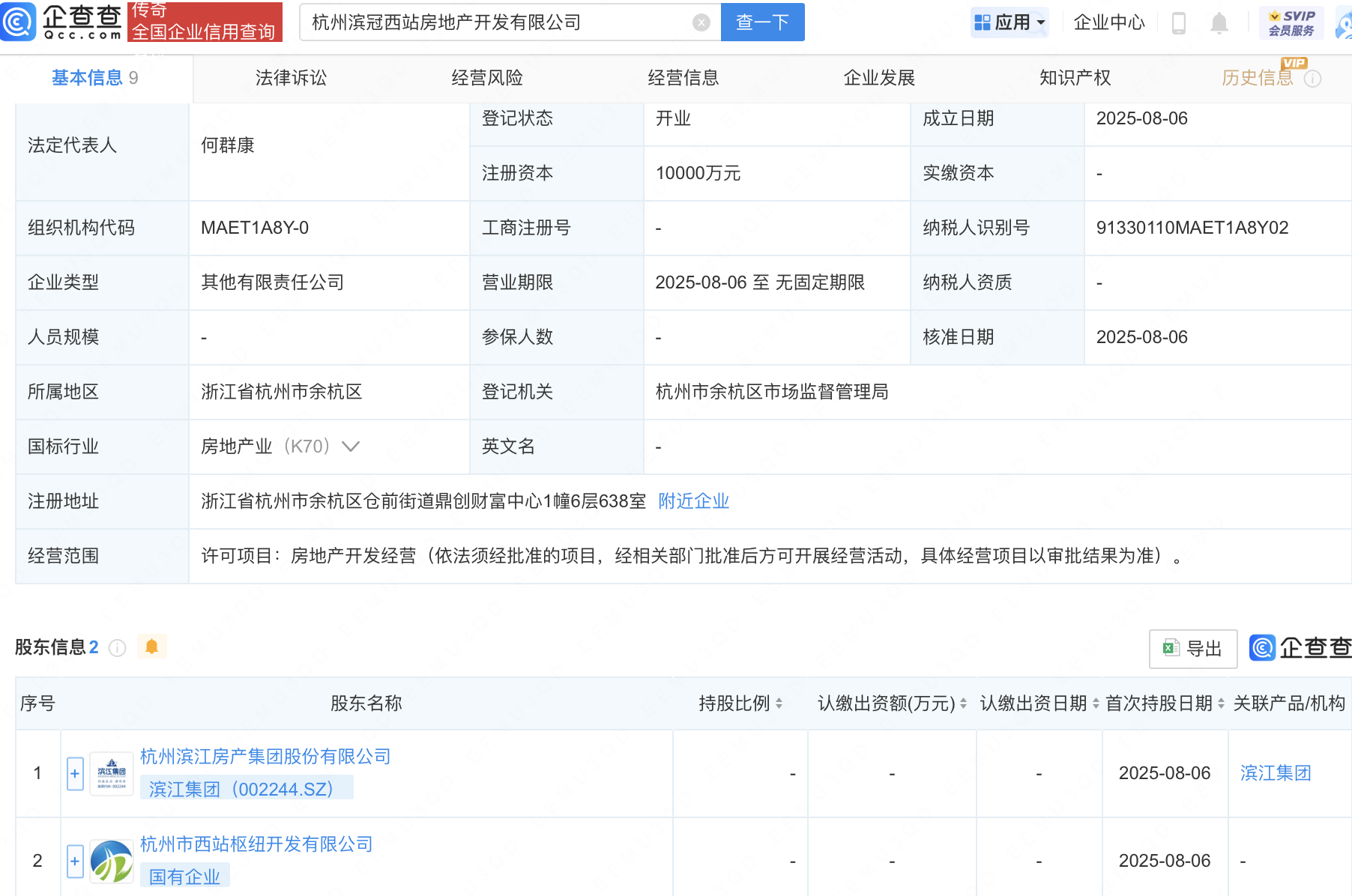Click the info icon beside 历史信息 tab
This screenshot has width=1352, height=896.
tap(1312, 79)
